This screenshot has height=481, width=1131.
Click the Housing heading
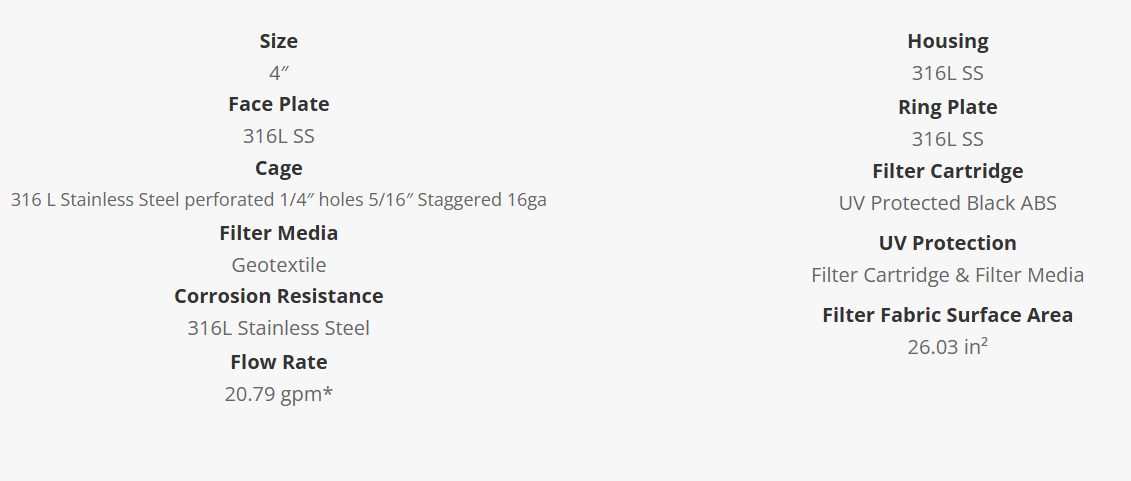947,41
